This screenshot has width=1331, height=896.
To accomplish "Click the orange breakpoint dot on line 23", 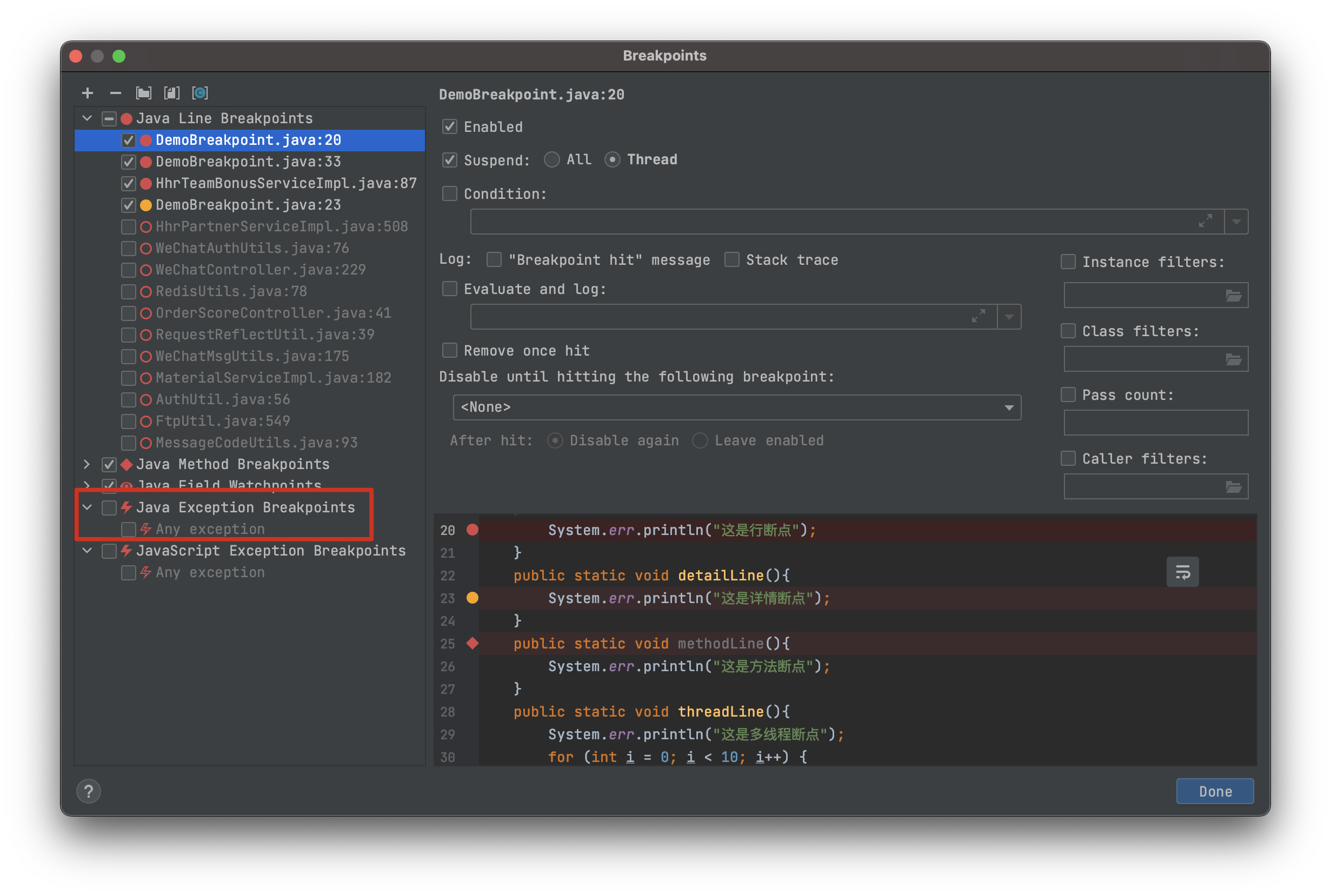I will point(472,598).
